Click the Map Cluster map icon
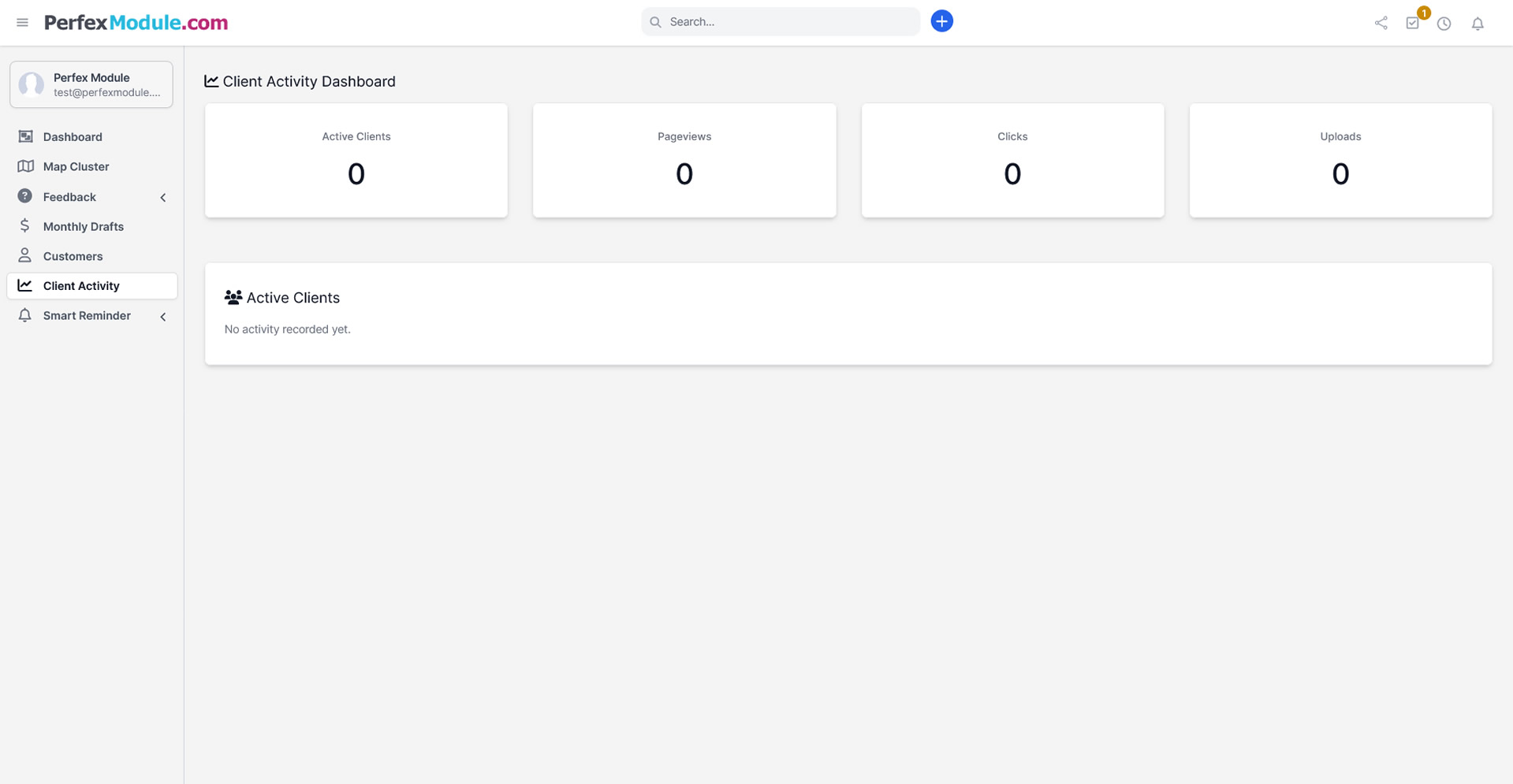This screenshot has width=1513, height=784. click(x=25, y=166)
